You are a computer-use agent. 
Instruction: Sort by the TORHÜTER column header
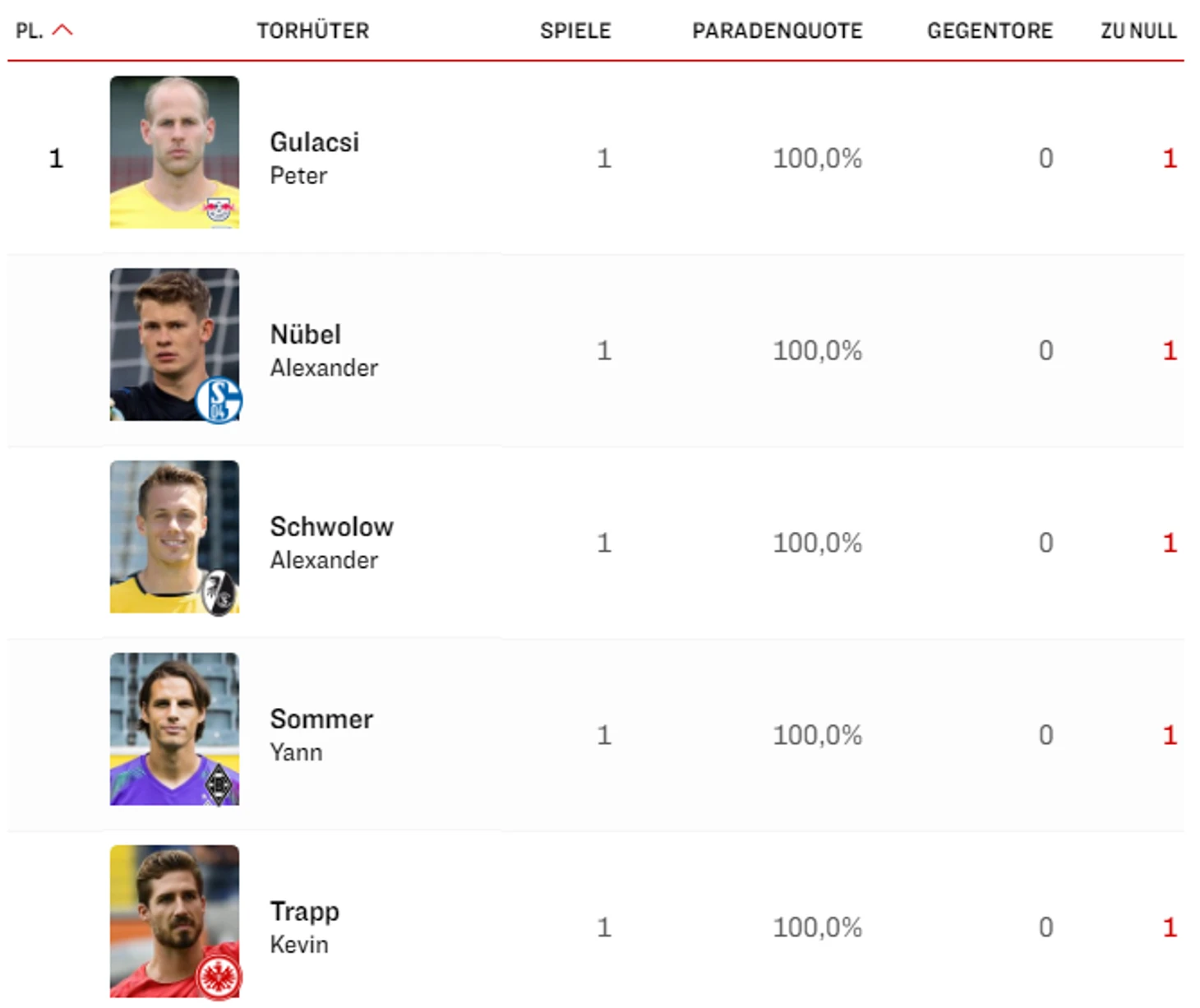[312, 31]
